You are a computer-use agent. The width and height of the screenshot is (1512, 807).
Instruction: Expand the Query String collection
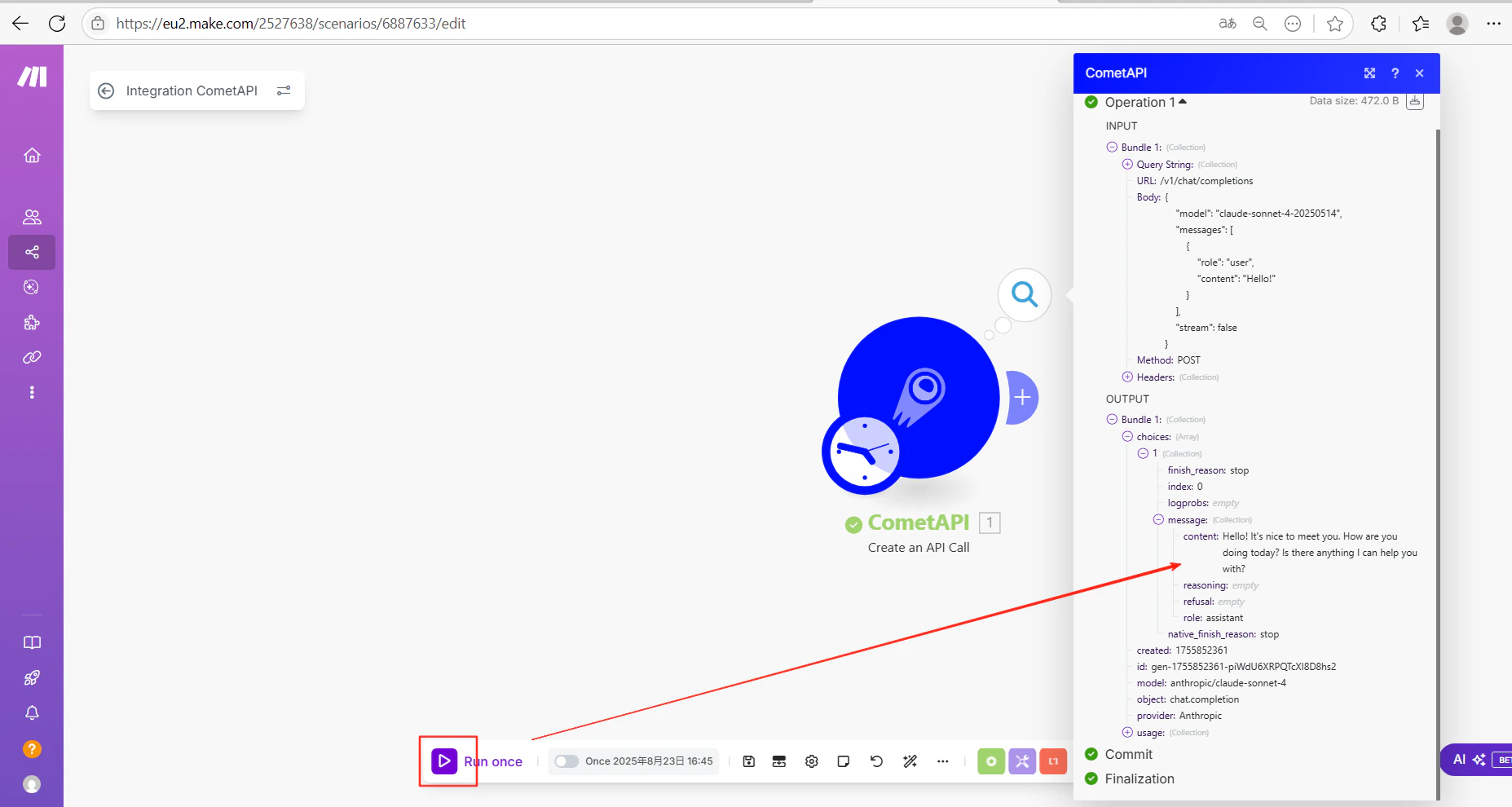click(x=1127, y=164)
